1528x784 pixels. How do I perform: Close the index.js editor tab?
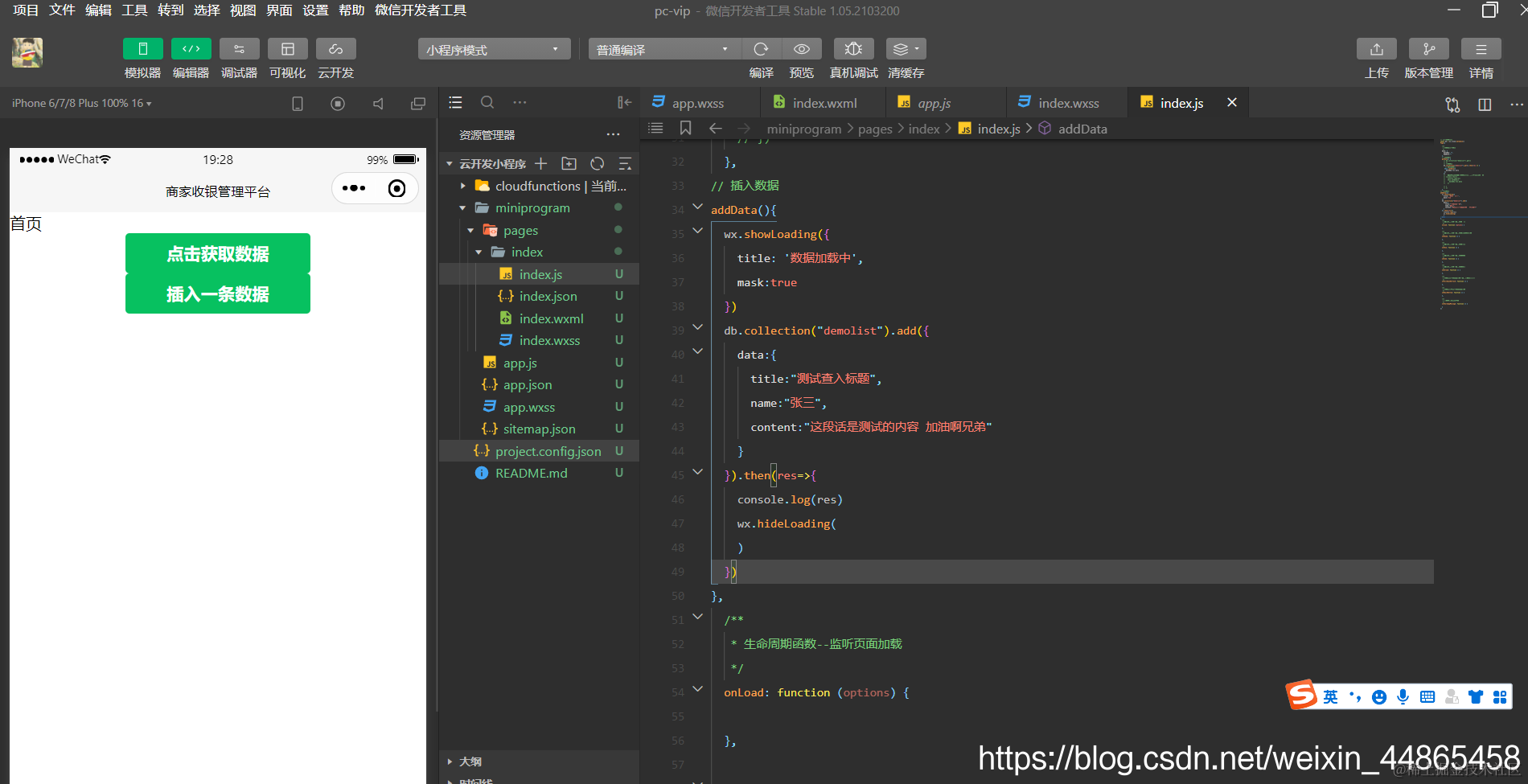tap(1232, 102)
